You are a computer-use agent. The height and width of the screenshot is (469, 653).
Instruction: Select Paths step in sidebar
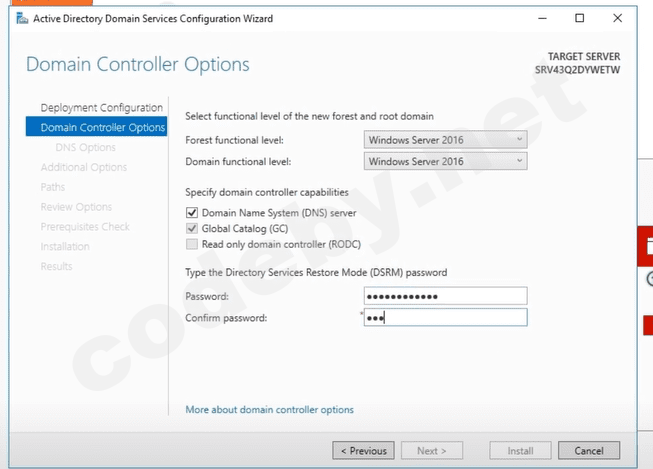pos(52,187)
